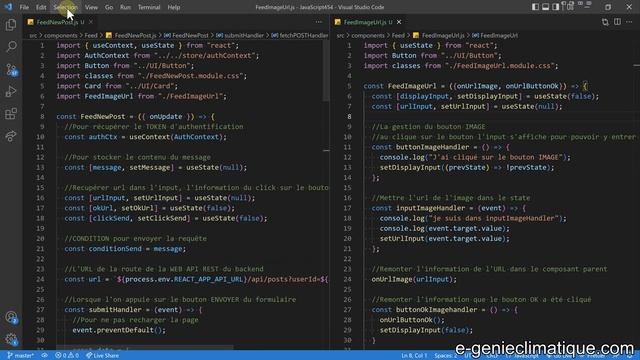The image size is (640, 360).
Task: Click the left editor vertical scrollbar thumb
Action: click(x=326, y=71)
